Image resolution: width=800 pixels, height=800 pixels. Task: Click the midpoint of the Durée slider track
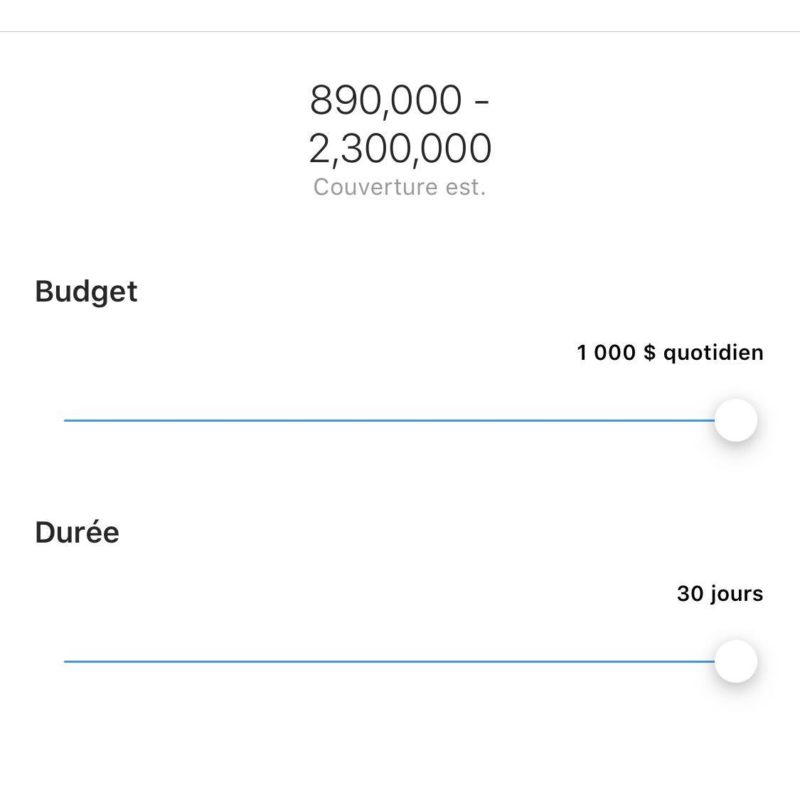pos(400,661)
